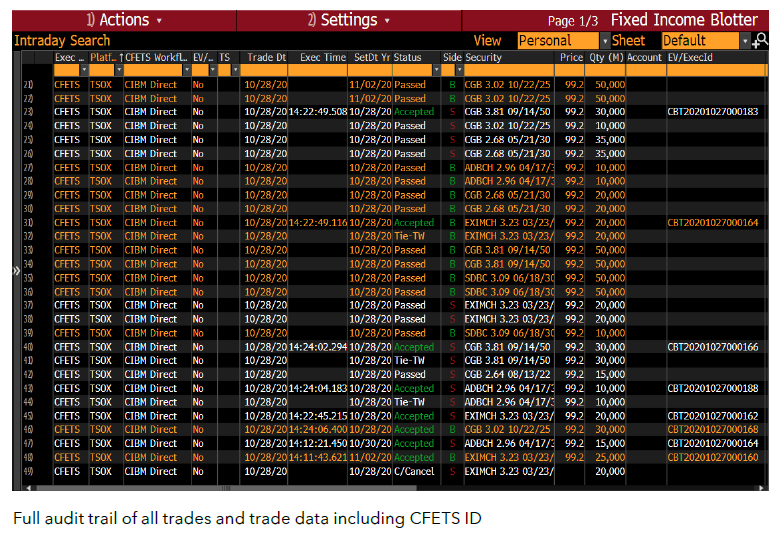Viewport: 783px width, 537px height.
Task: Click exec time 14:24:04.183
Action: click(x=318, y=389)
